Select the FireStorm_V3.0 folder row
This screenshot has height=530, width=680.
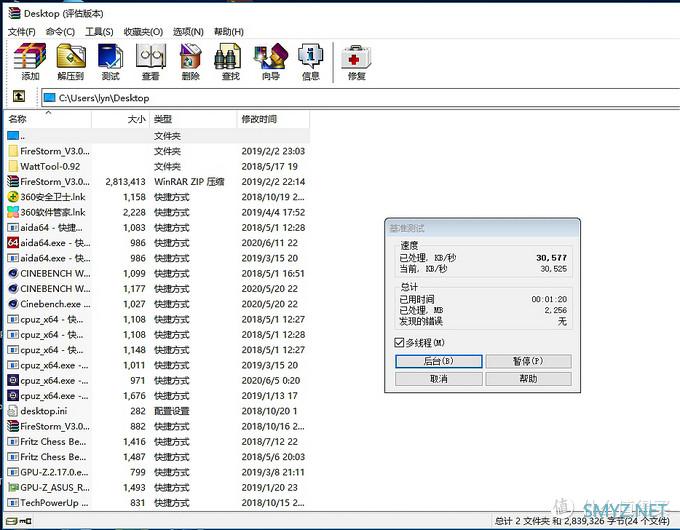[157, 151]
